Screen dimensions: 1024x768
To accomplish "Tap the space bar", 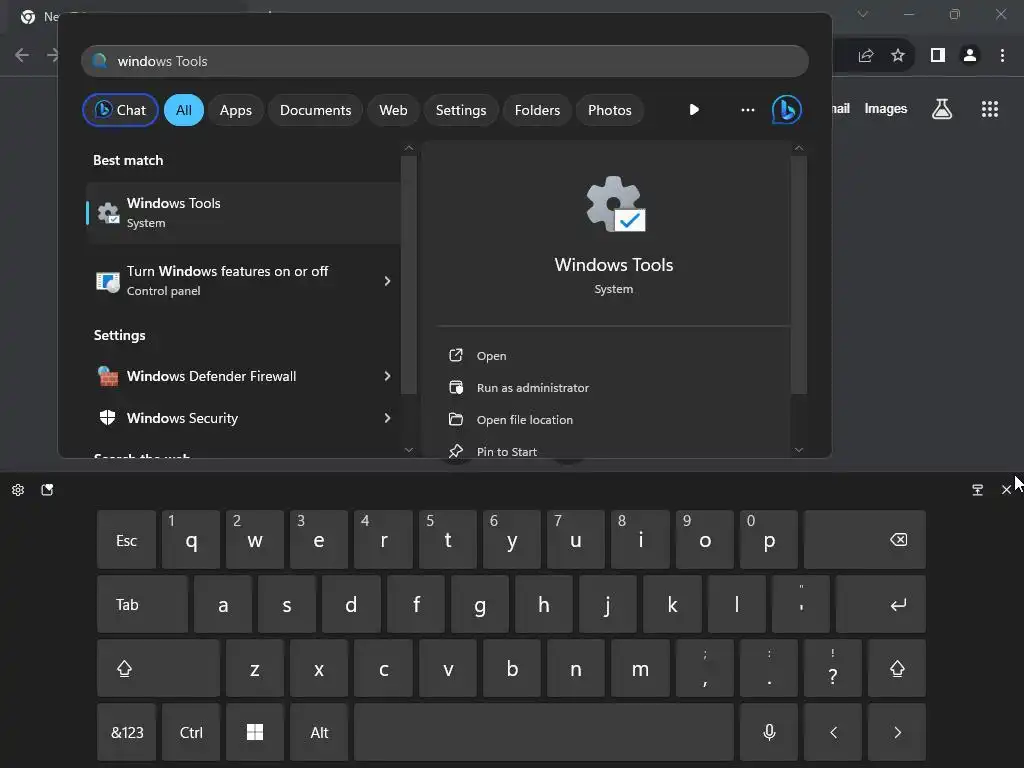I will [x=544, y=733].
